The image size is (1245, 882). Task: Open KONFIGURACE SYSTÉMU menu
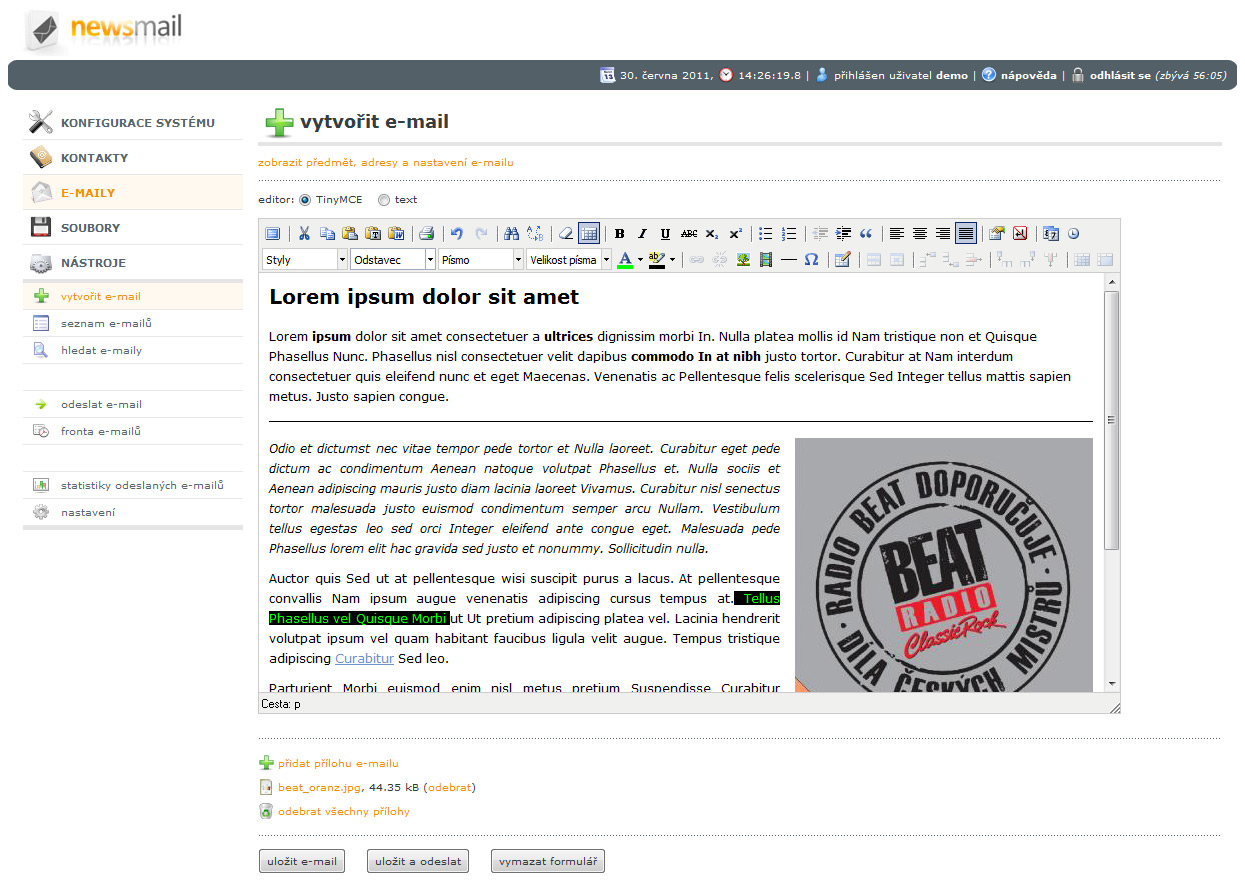click(133, 123)
